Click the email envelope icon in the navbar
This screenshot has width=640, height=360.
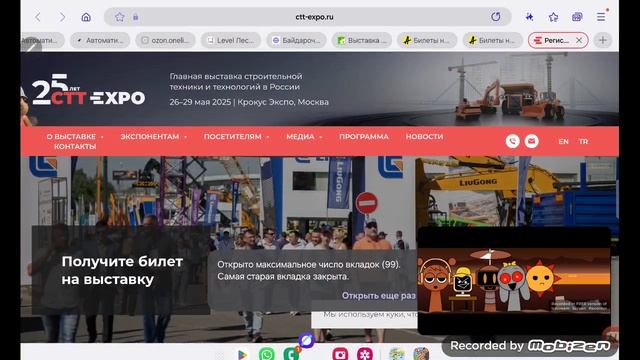tap(531, 141)
